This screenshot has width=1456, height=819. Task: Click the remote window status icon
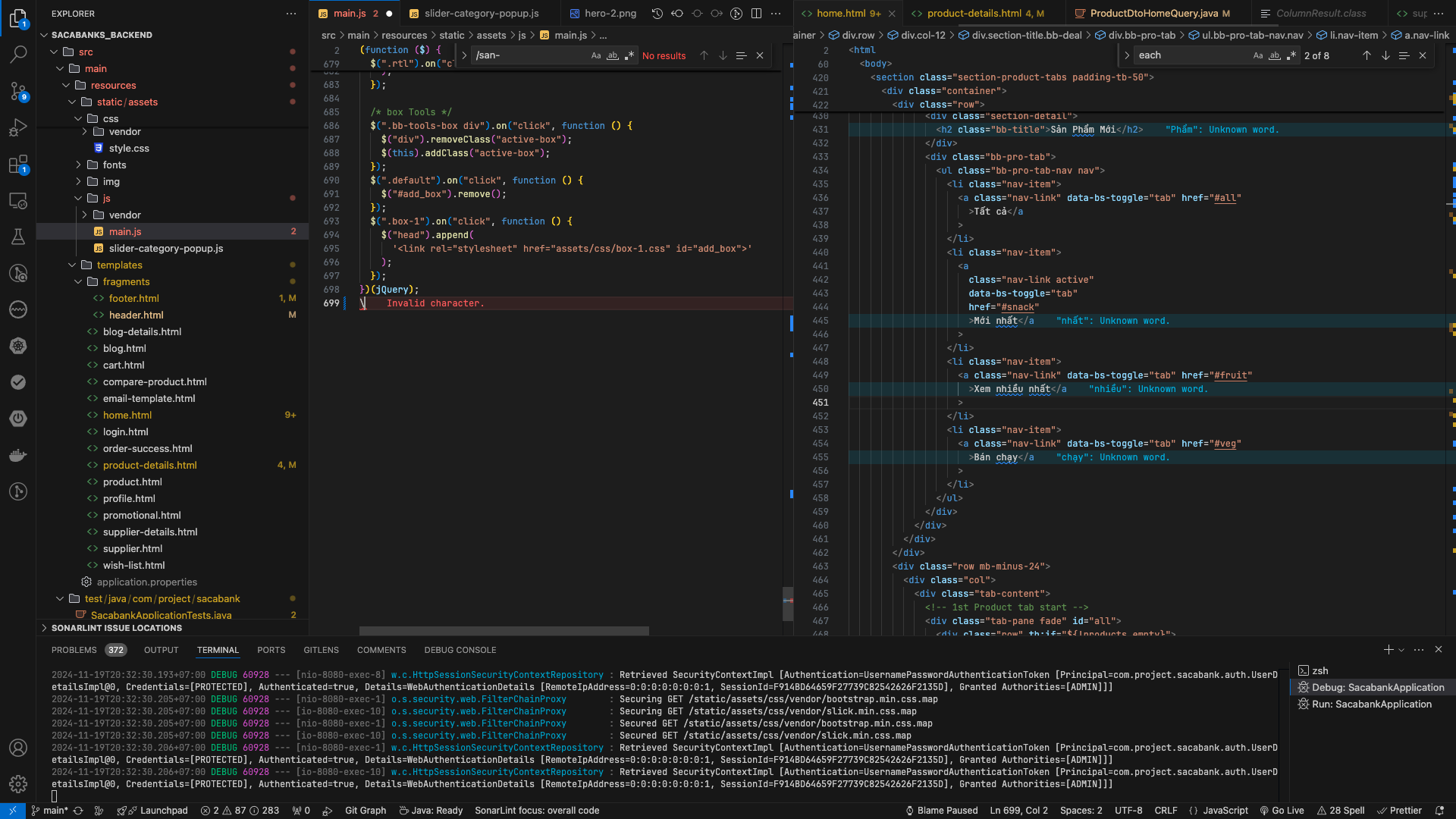coord(13,811)
